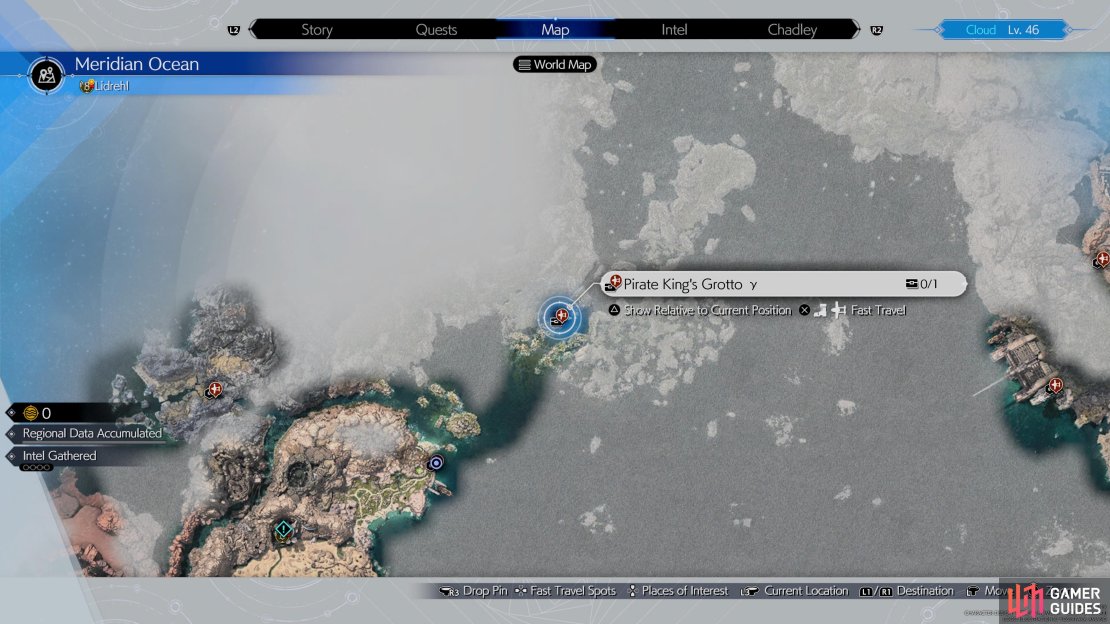Click the R2 next-tab icon

click(876, 30)
